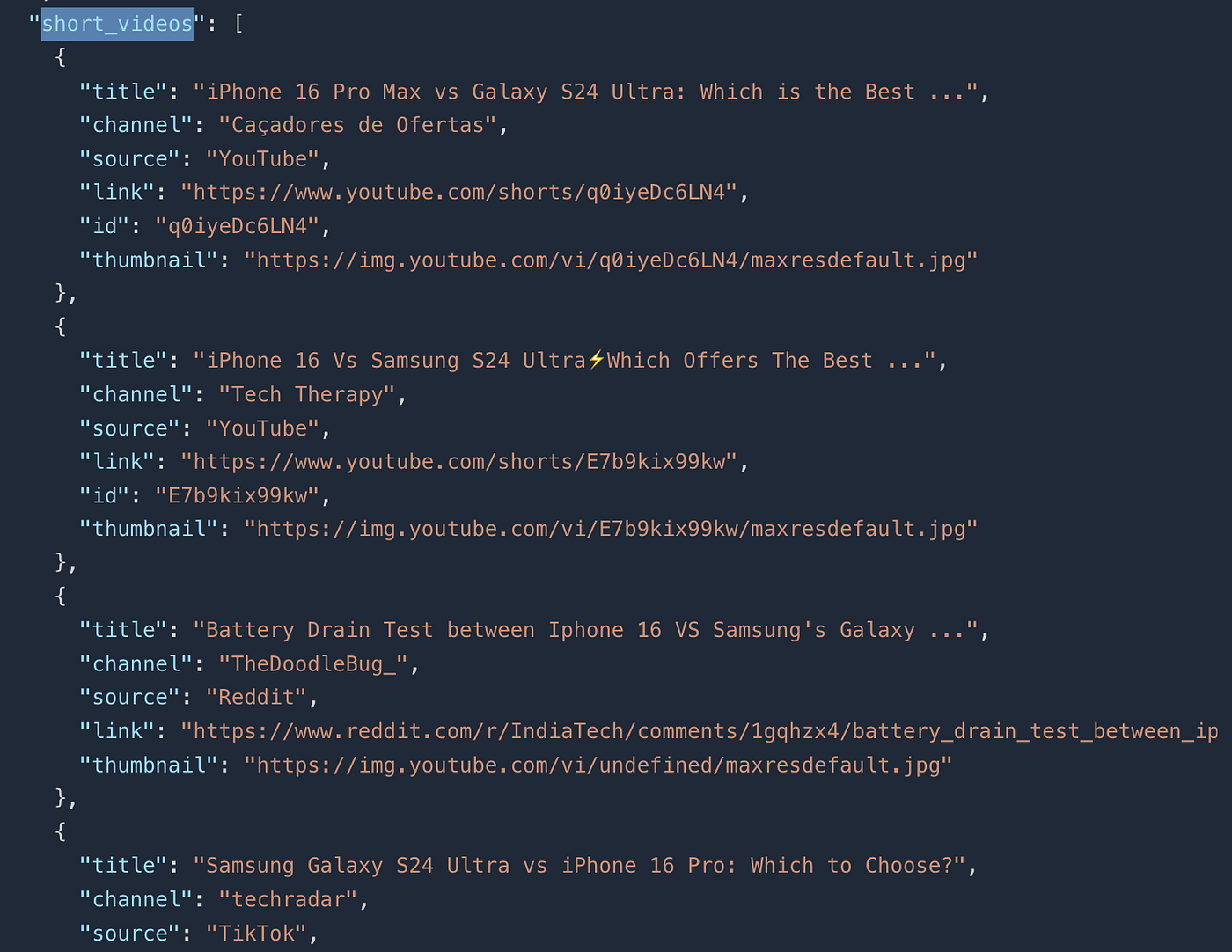
Task: Click the source value "YouTube" under Tech Therapy
Action: point(262,428)
